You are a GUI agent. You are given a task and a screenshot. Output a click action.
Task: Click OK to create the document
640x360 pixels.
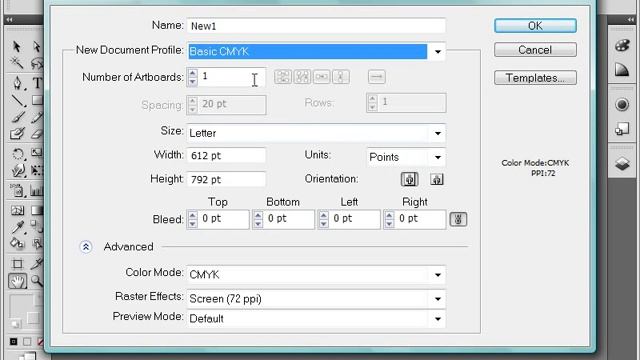pos(535,26)
